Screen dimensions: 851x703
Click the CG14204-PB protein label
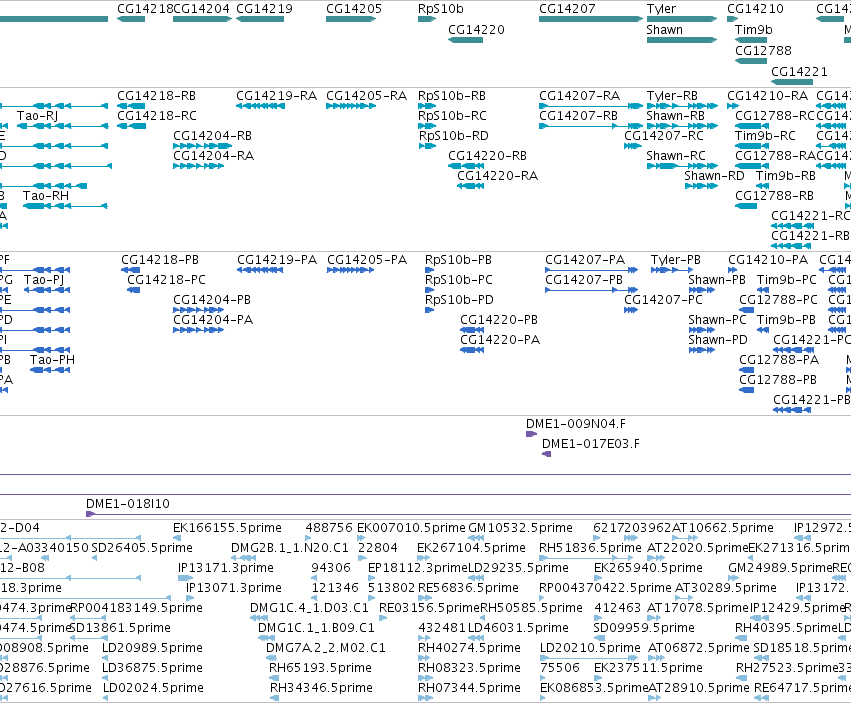point(212,300)
